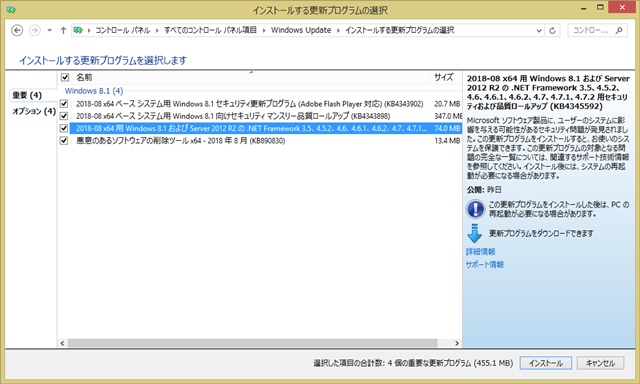Click the キャンセル button
This screenshot has width=640, height=384.
pos(600,363)
